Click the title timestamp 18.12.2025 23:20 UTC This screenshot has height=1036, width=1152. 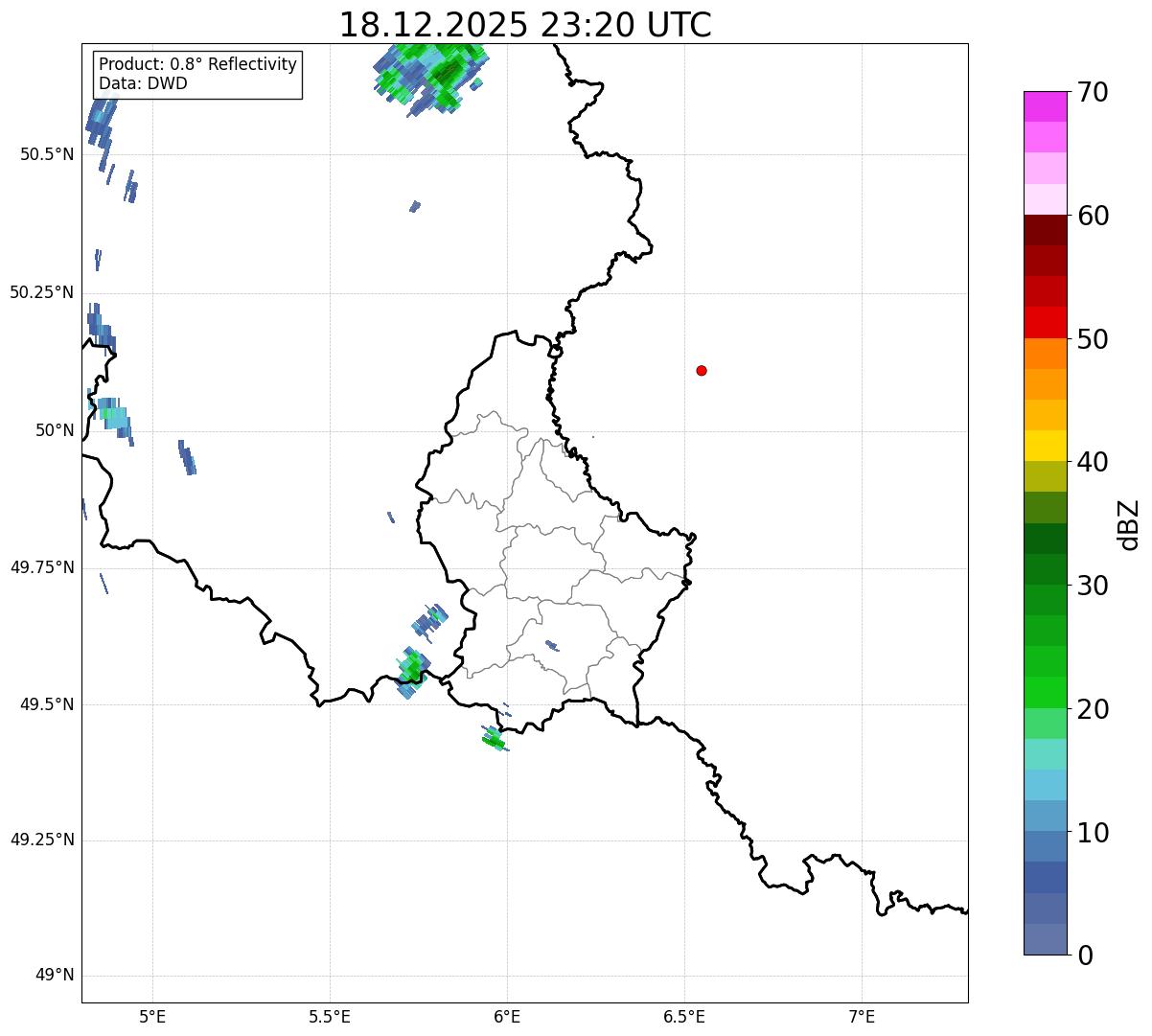point(525,25)
